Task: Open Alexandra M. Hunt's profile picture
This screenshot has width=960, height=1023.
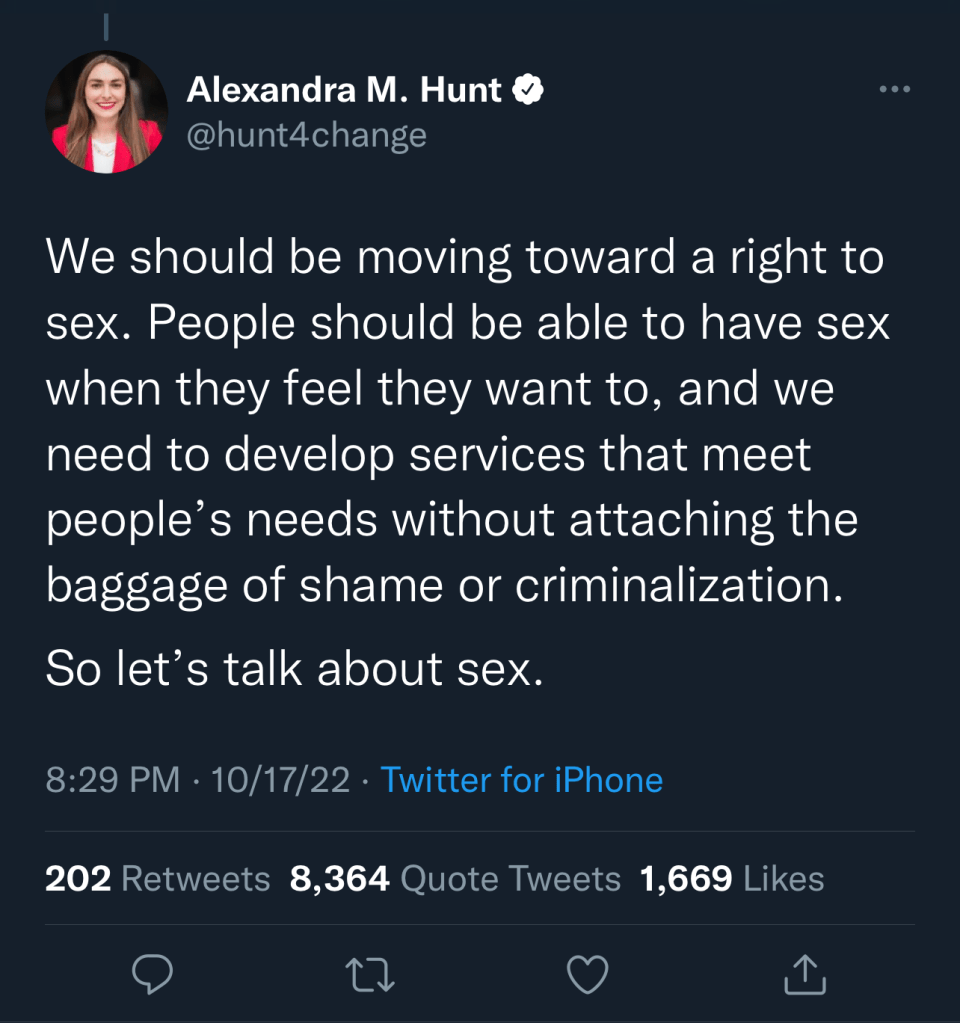Action: (x=106, y=112)
